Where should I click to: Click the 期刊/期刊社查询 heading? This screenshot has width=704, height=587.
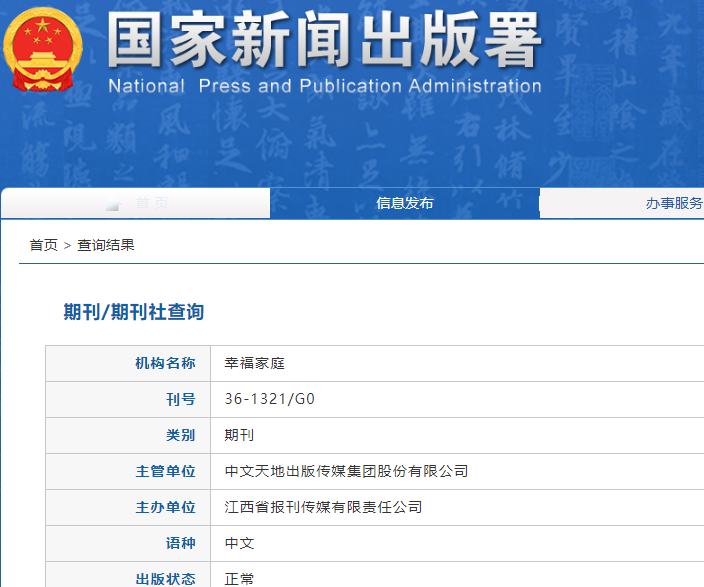[134, 312]
